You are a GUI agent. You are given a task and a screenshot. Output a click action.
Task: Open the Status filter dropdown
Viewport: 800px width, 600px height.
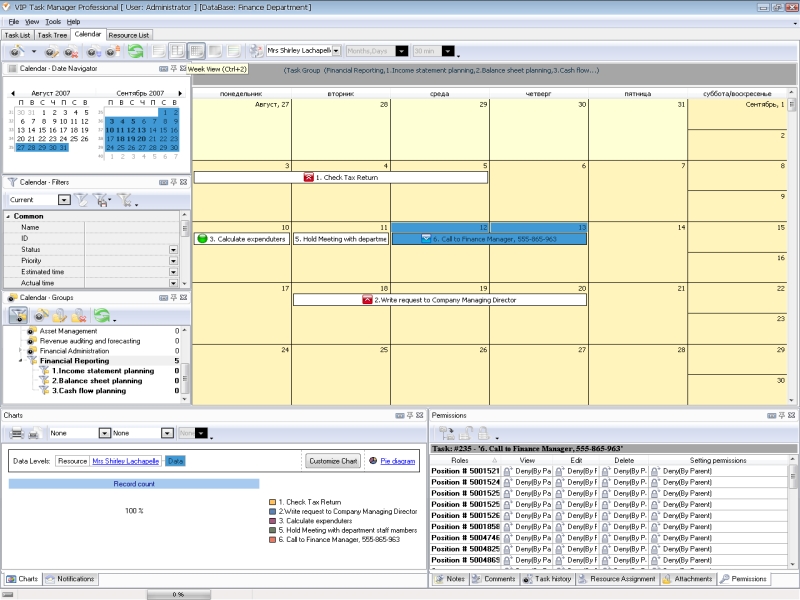coord(173,250)
